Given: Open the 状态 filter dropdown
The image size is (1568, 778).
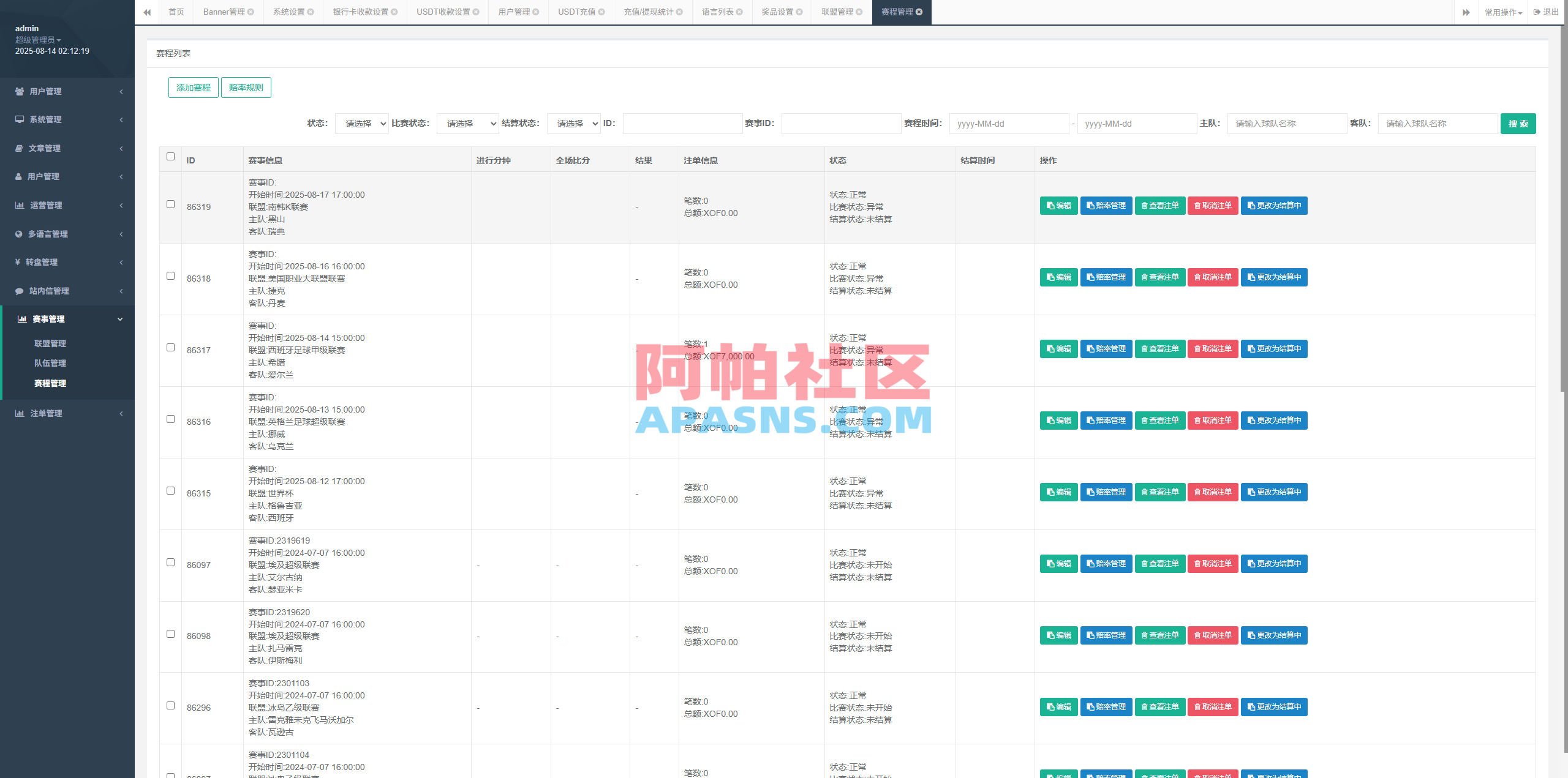Looking at the screenshot, I should coord(361,123).
